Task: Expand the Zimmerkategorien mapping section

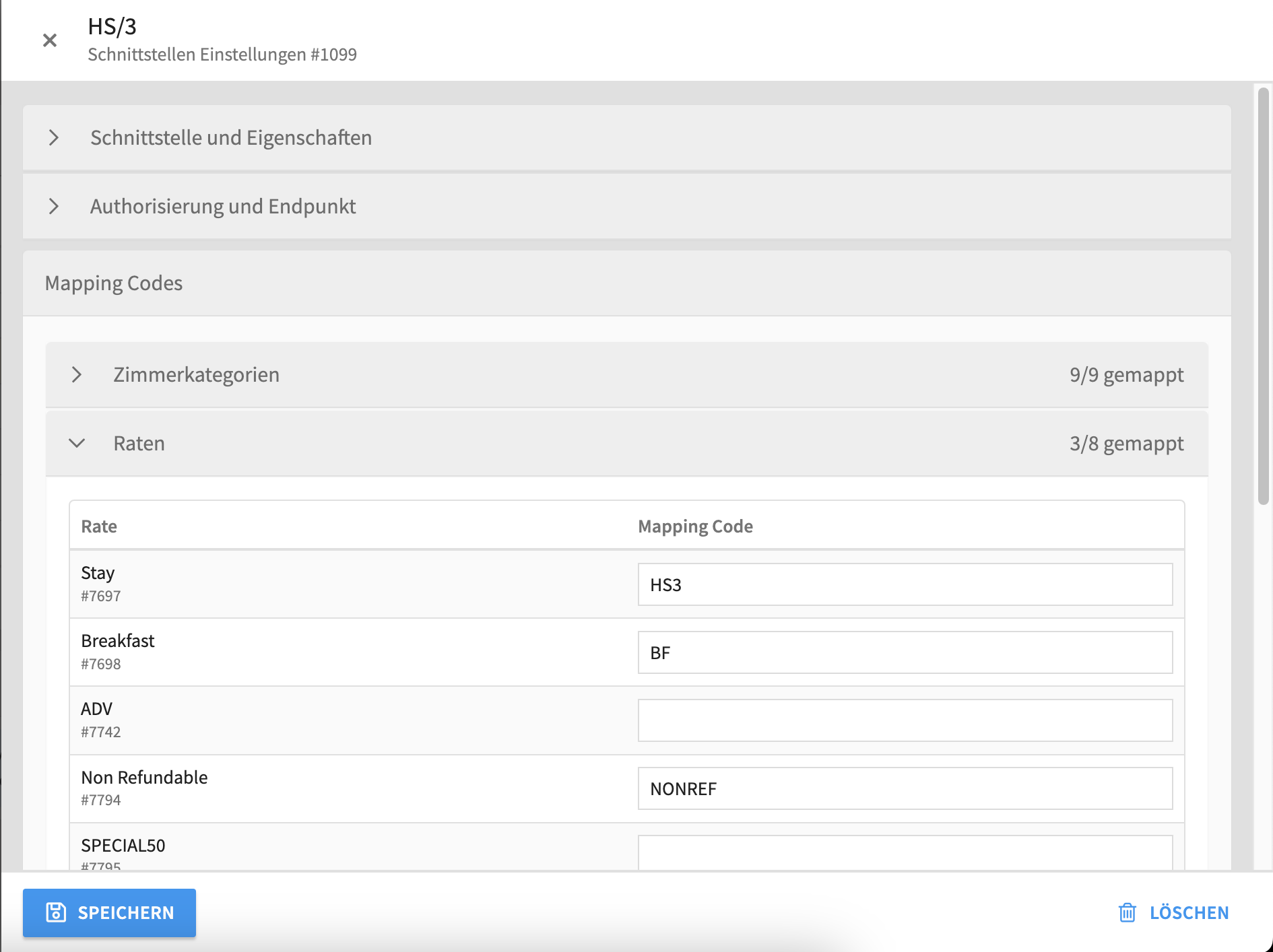Action: pos(626,374)
